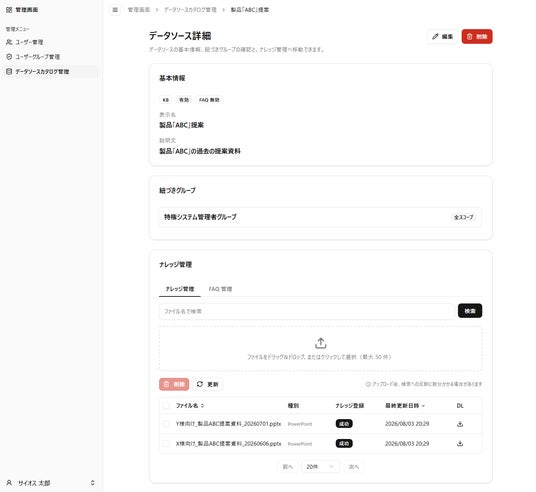Check the box for Y様向け_製品ABC提案資料 file
The height and width of the screenshot is (492, 536).
pos(166,424)
